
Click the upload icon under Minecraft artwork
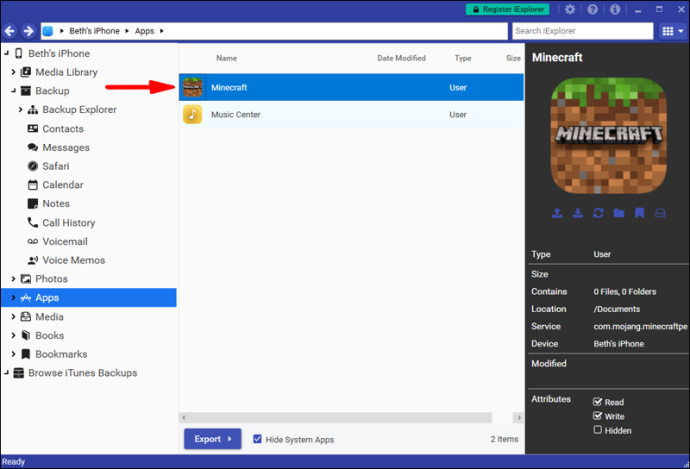pyautogui.click(x=557, y=213)
